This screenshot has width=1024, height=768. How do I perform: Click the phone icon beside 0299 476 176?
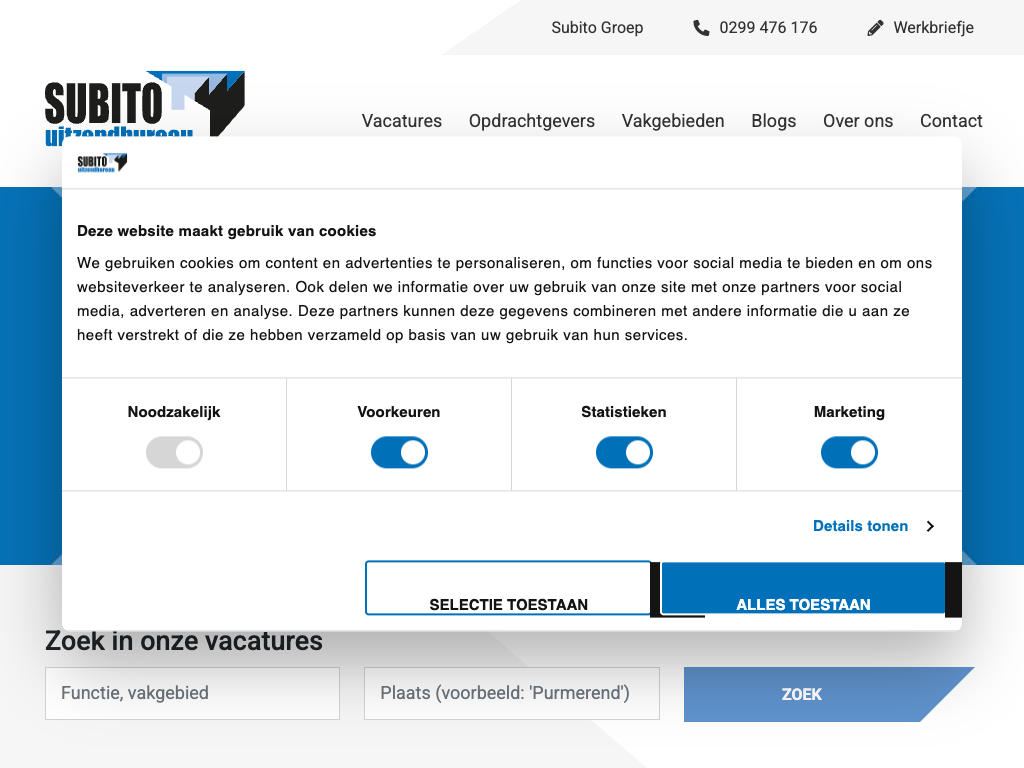point(701,28)
